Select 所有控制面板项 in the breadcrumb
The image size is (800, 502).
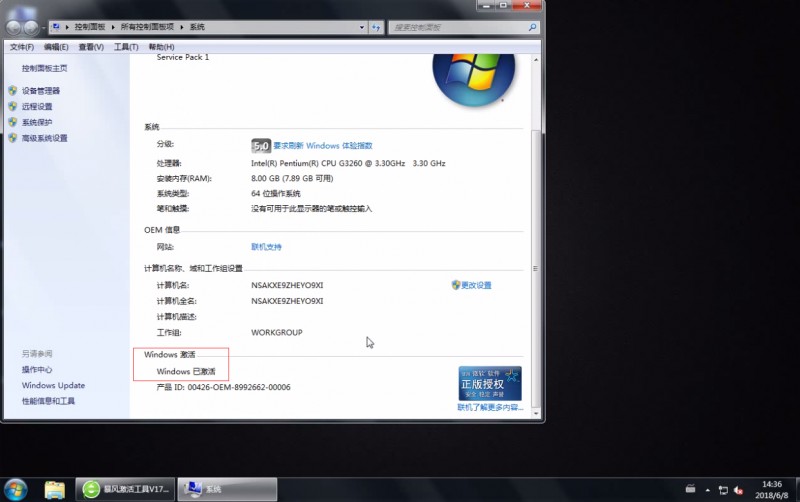point(147,27)
